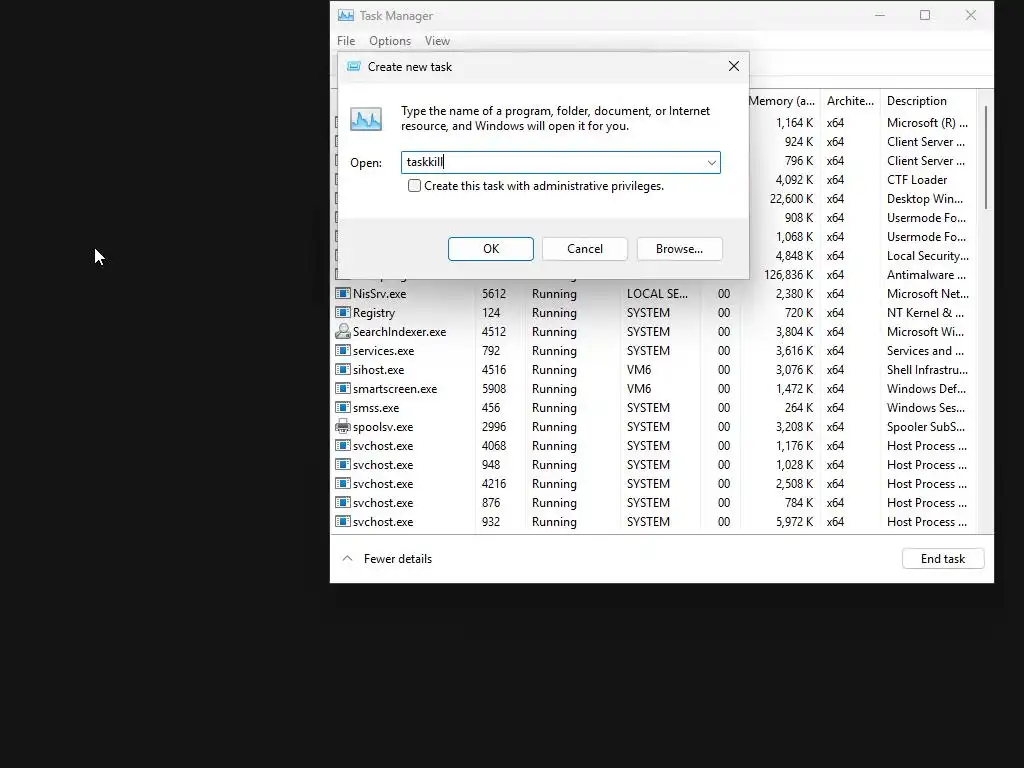1024x768 pixels.
Task: Click memory value 126,836 K
Action: [788, 275]
